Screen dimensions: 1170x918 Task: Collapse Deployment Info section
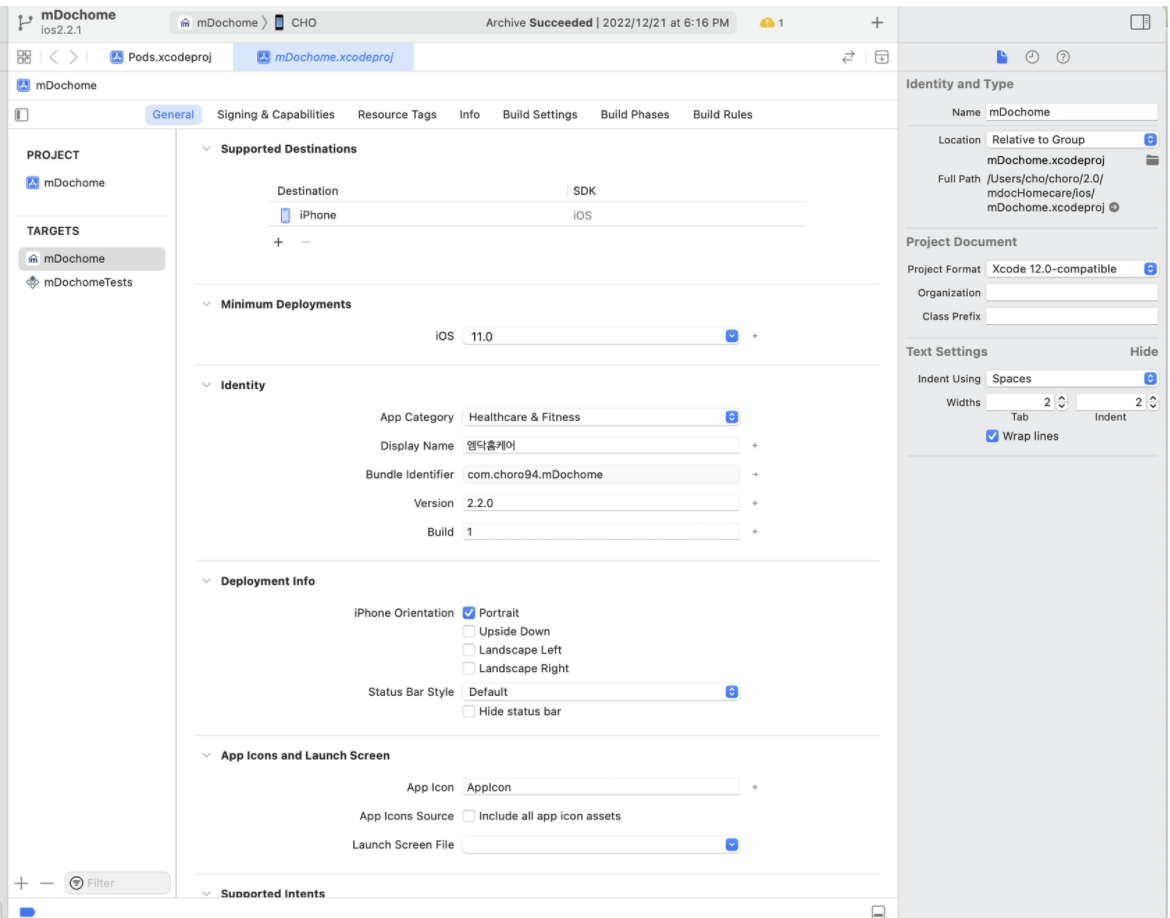tap(207, 581)
